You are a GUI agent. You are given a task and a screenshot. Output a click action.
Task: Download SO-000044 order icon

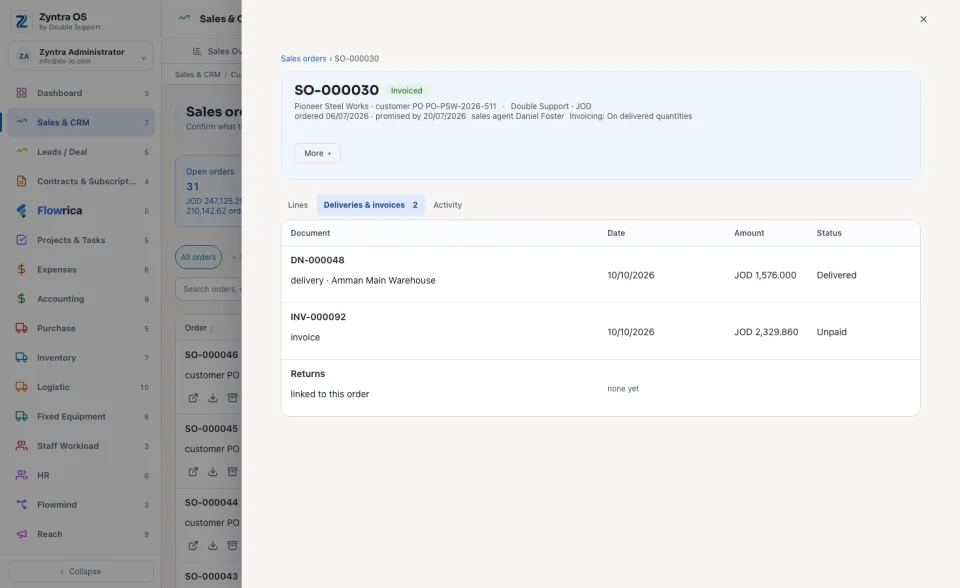tap(212, 545)
